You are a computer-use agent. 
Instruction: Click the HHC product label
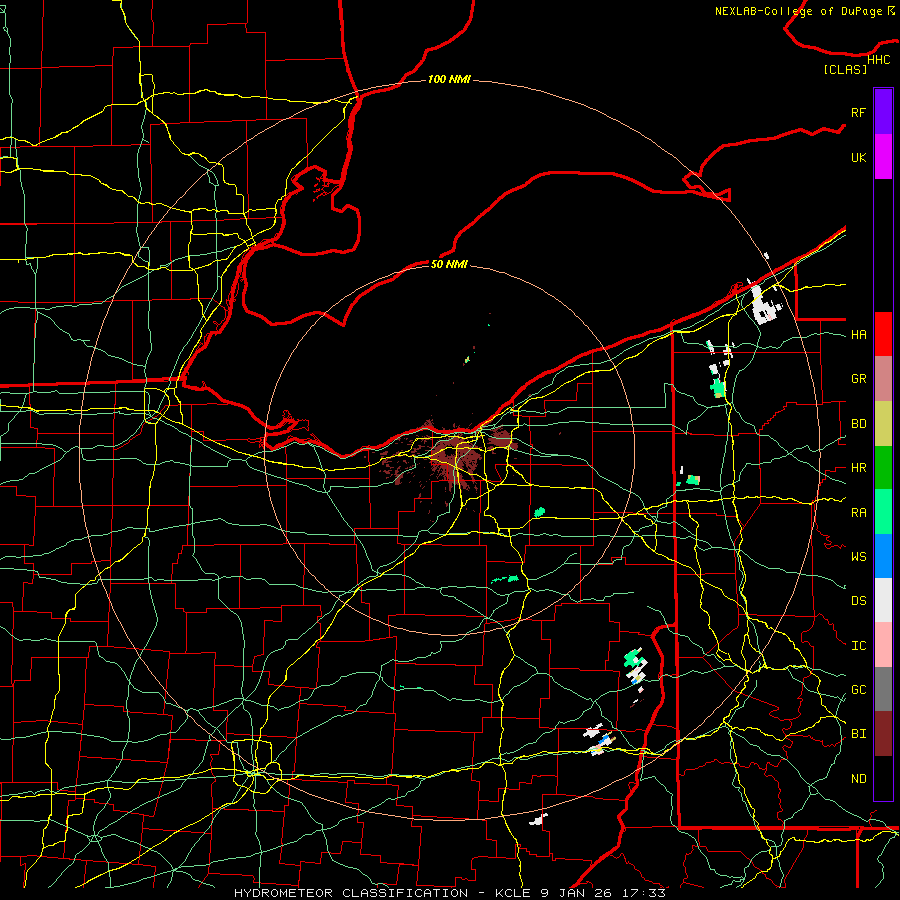tap(878, 60)
